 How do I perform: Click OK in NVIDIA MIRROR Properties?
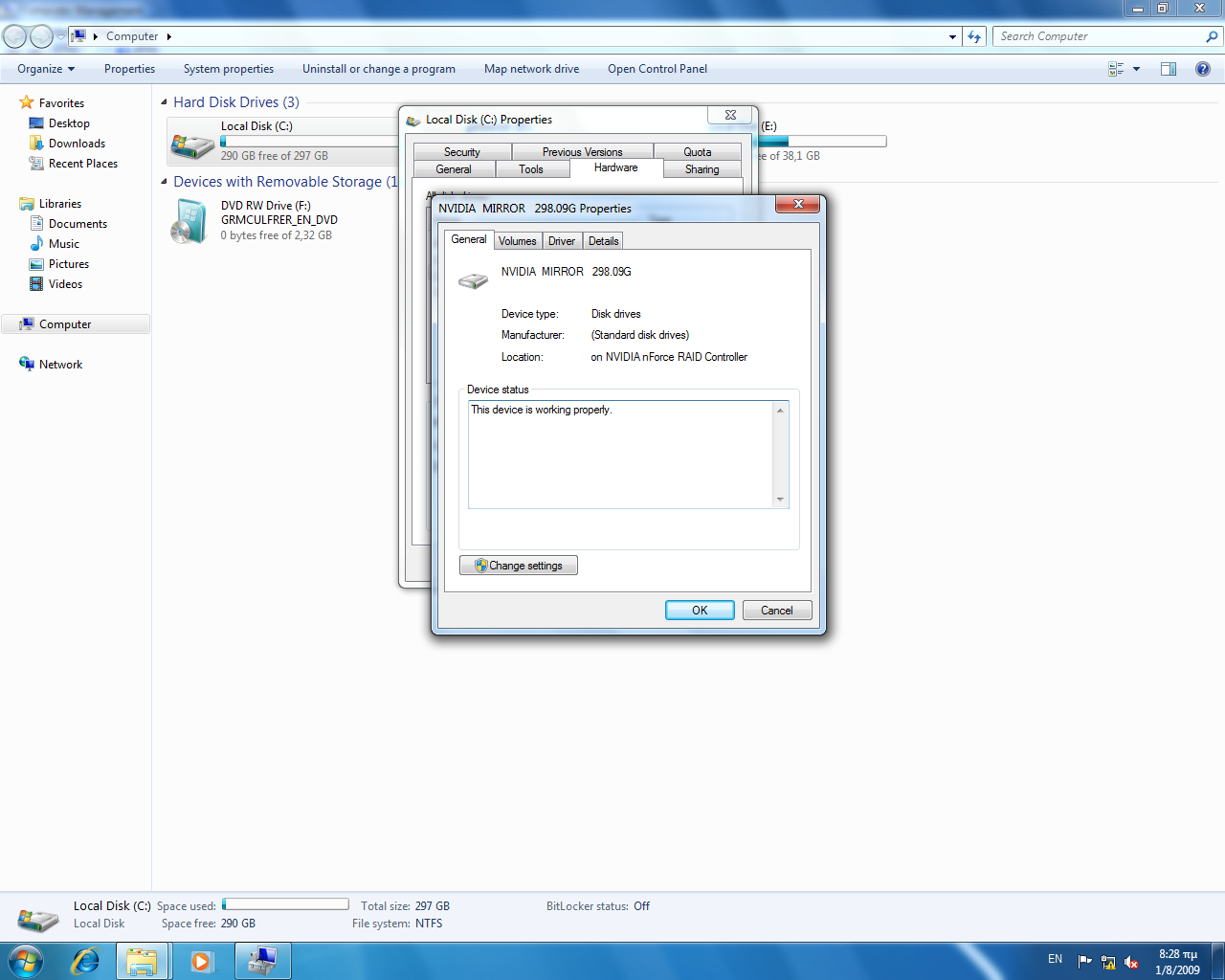click(x=700, y=611)
